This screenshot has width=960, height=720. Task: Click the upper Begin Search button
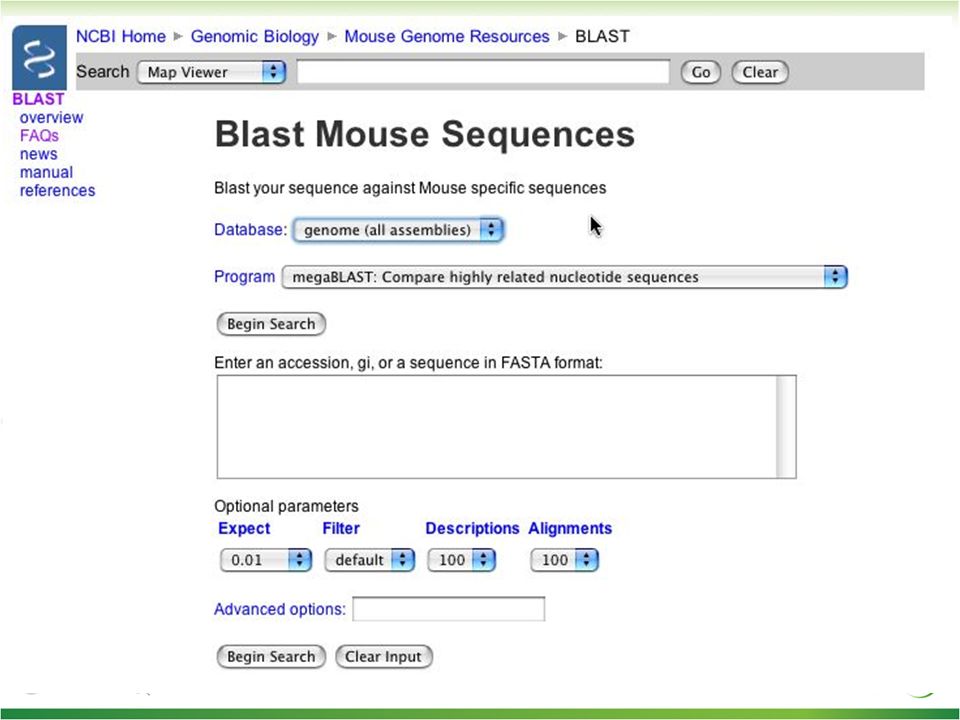point(271,324)
